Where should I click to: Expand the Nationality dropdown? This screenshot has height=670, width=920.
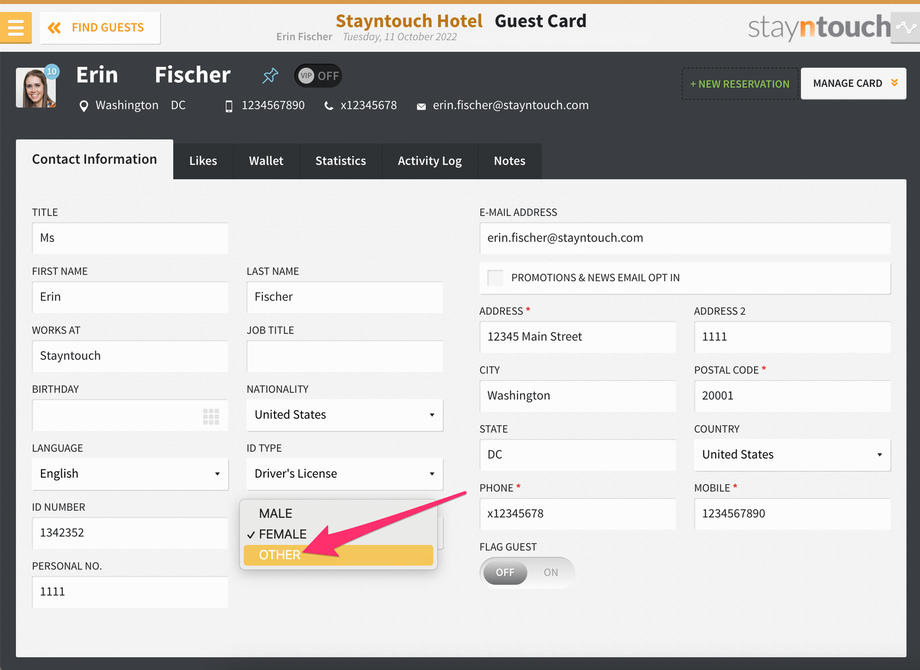344,415
